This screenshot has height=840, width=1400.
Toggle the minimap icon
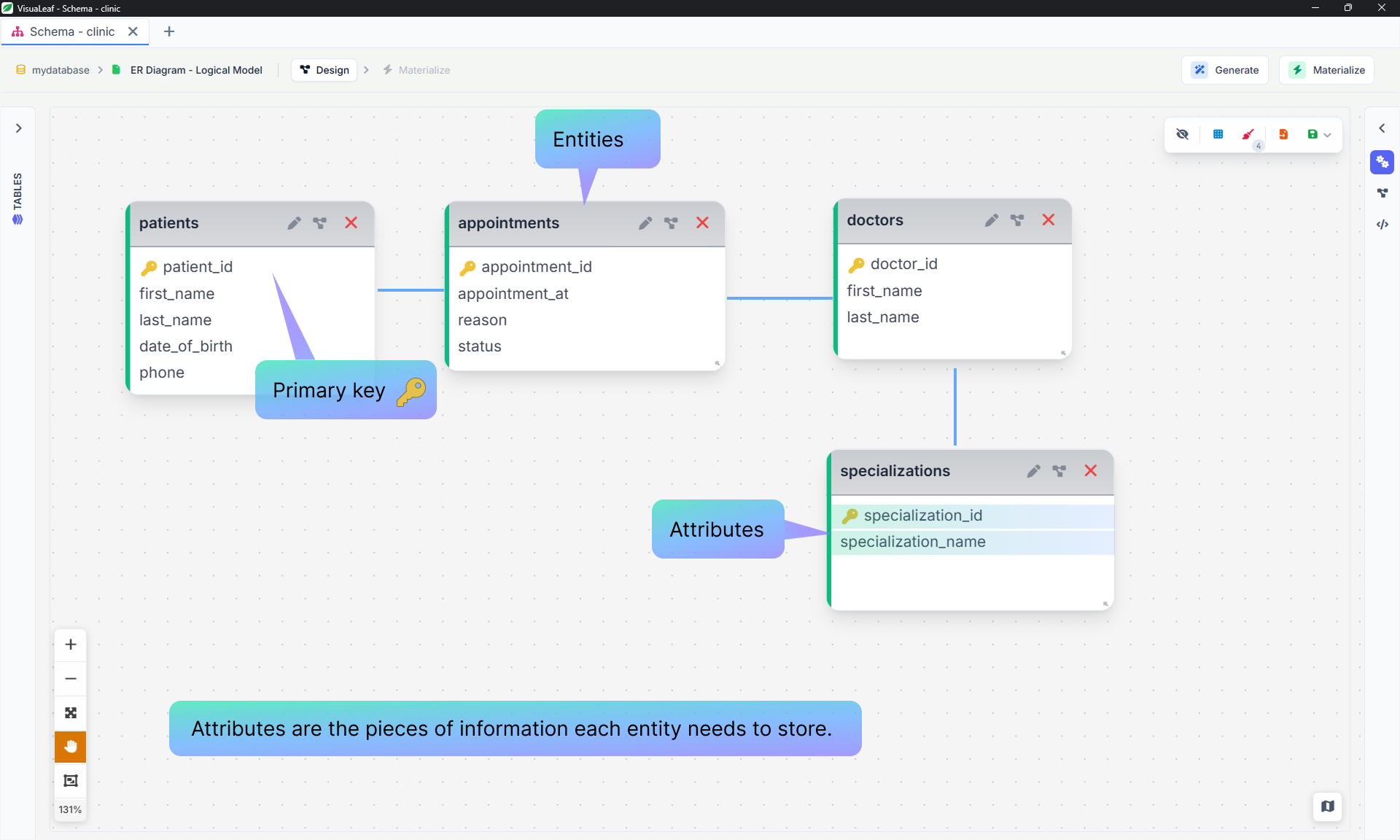pyautogui.click(x=1328, y=806)
